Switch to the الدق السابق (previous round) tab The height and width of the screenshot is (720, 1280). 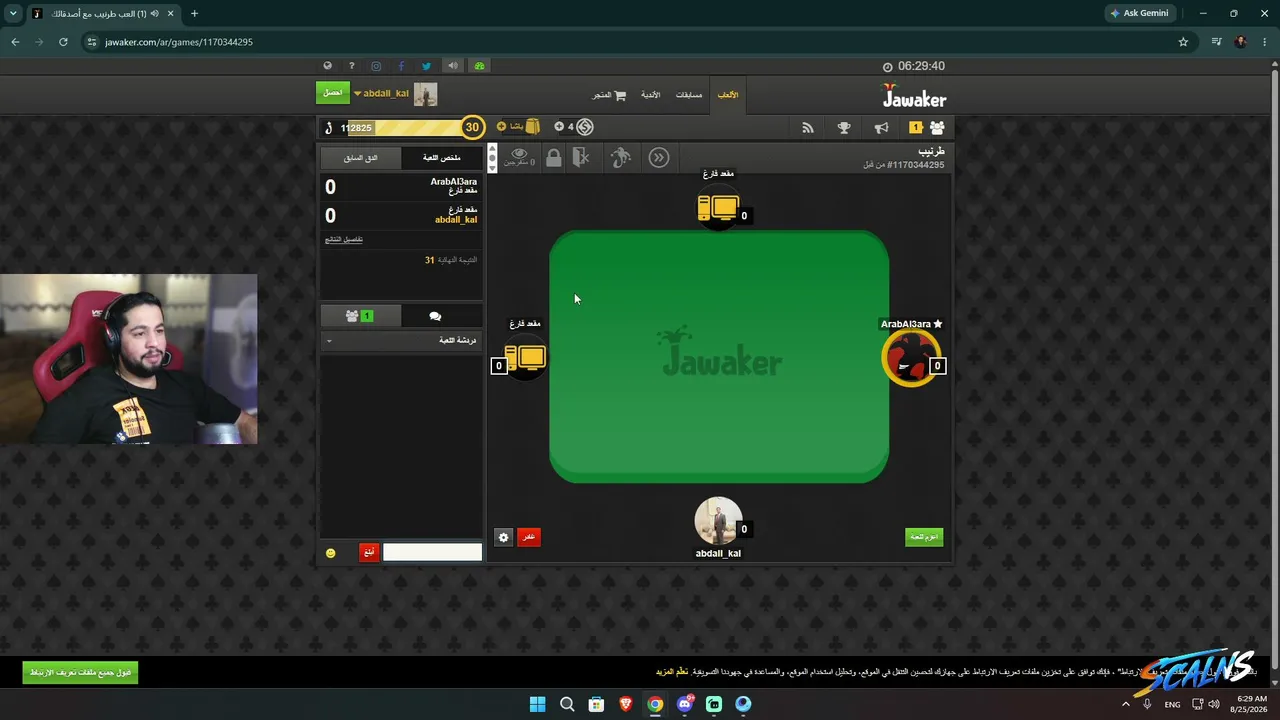pos(361,158)
